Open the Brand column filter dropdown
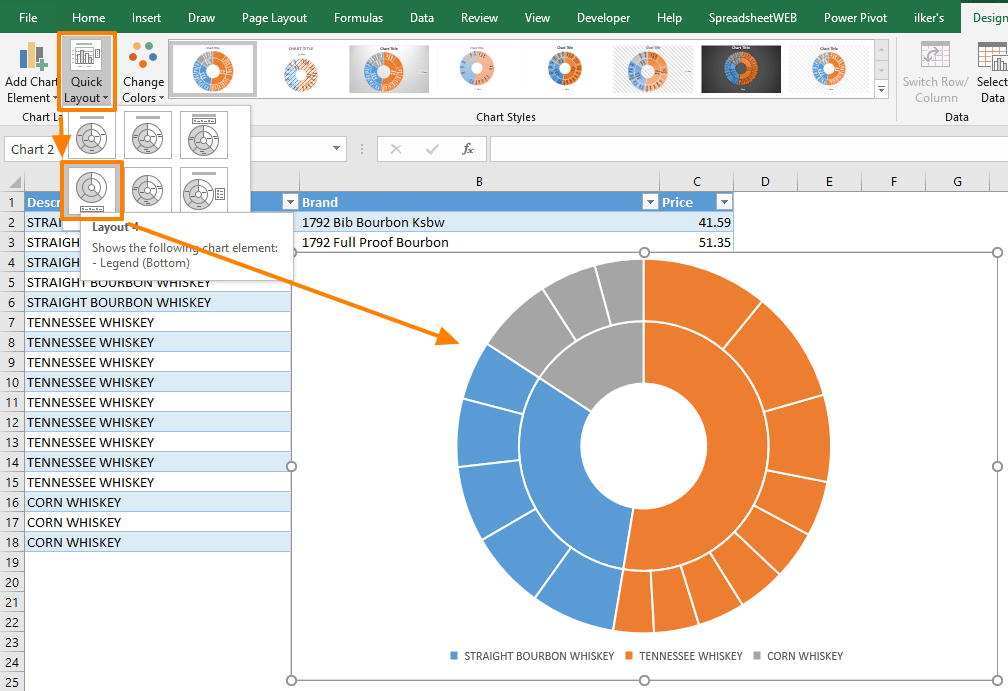1008x691 pixels. coord(651,201)
